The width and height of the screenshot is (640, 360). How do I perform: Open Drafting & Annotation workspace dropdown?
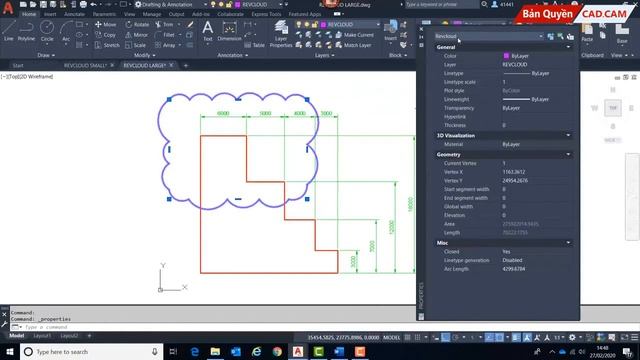171,4
